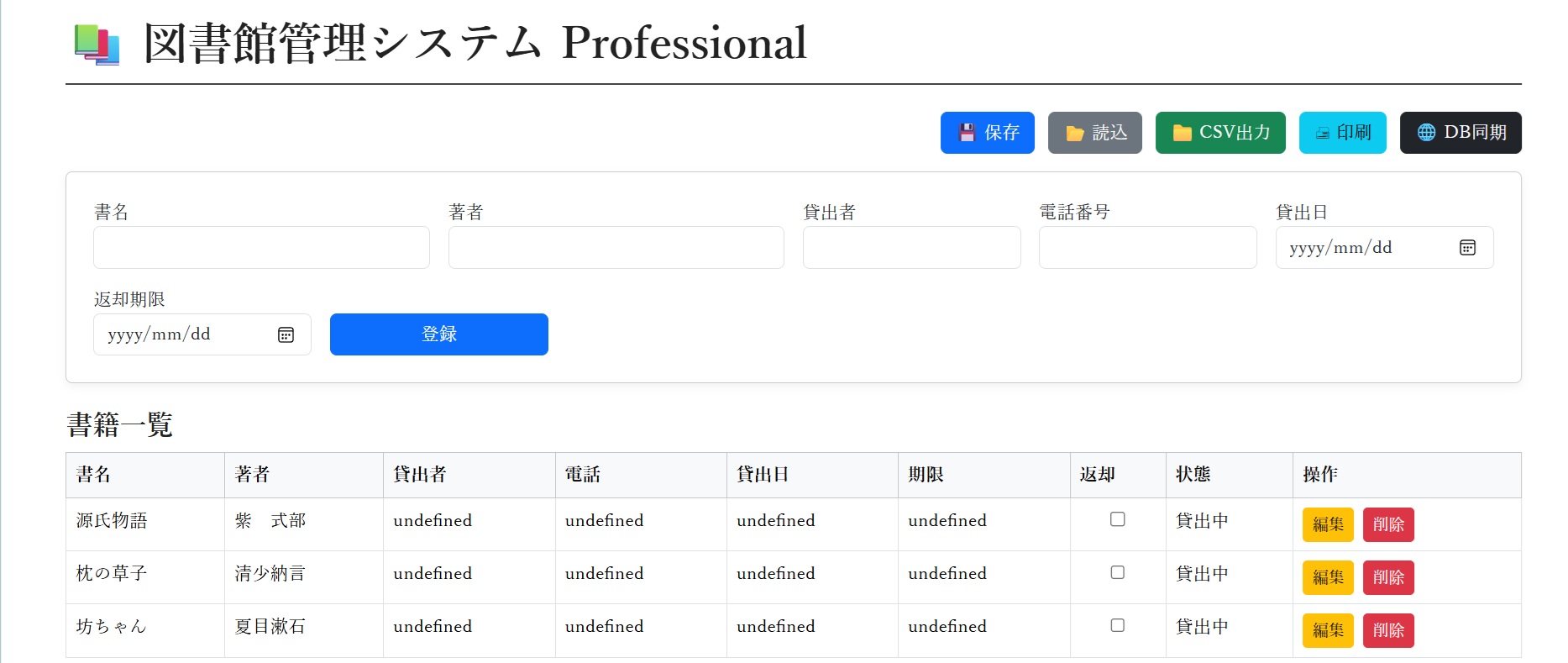Click the globe DB同期 sync button
The height and width of the screenshot is (663, 1568).
point(1460,133)
